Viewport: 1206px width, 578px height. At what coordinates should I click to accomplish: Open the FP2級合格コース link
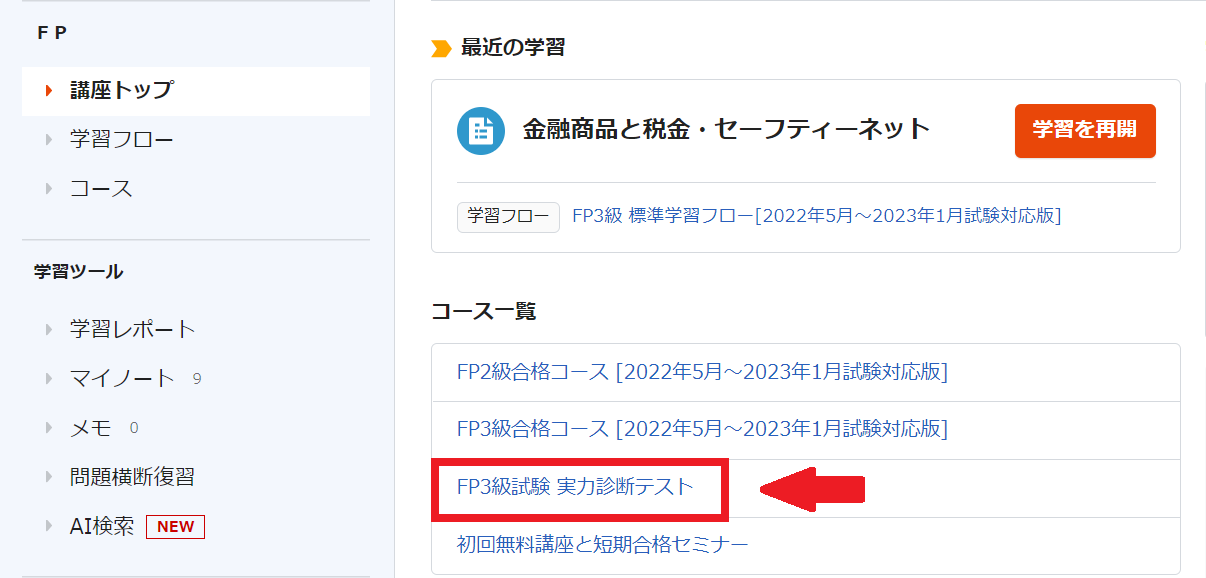coord(702,372)
